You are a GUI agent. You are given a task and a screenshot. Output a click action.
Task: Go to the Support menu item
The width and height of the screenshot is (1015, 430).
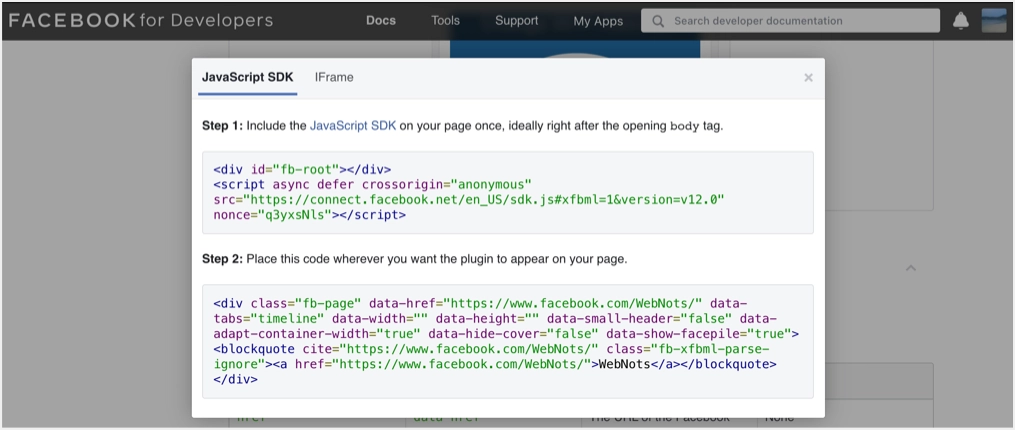[x=516, y=21]
